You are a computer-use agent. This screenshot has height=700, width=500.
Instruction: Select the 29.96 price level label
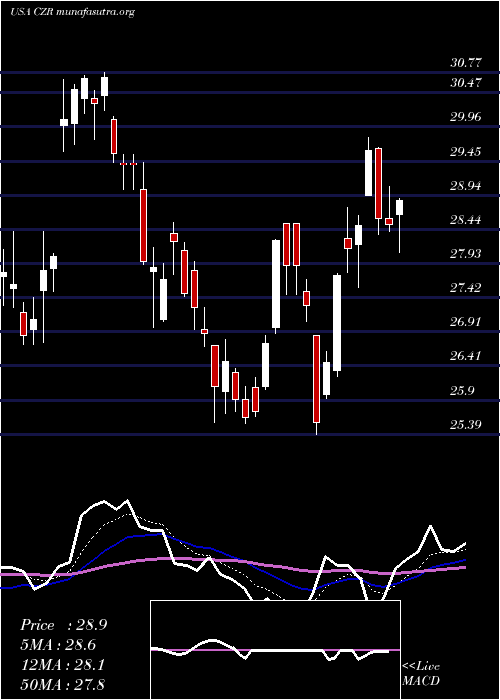(x=466, y=117)
